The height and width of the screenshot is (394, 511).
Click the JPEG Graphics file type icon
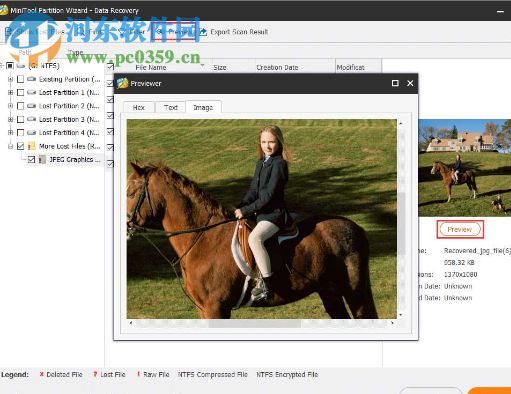click(x=42, y=159)
